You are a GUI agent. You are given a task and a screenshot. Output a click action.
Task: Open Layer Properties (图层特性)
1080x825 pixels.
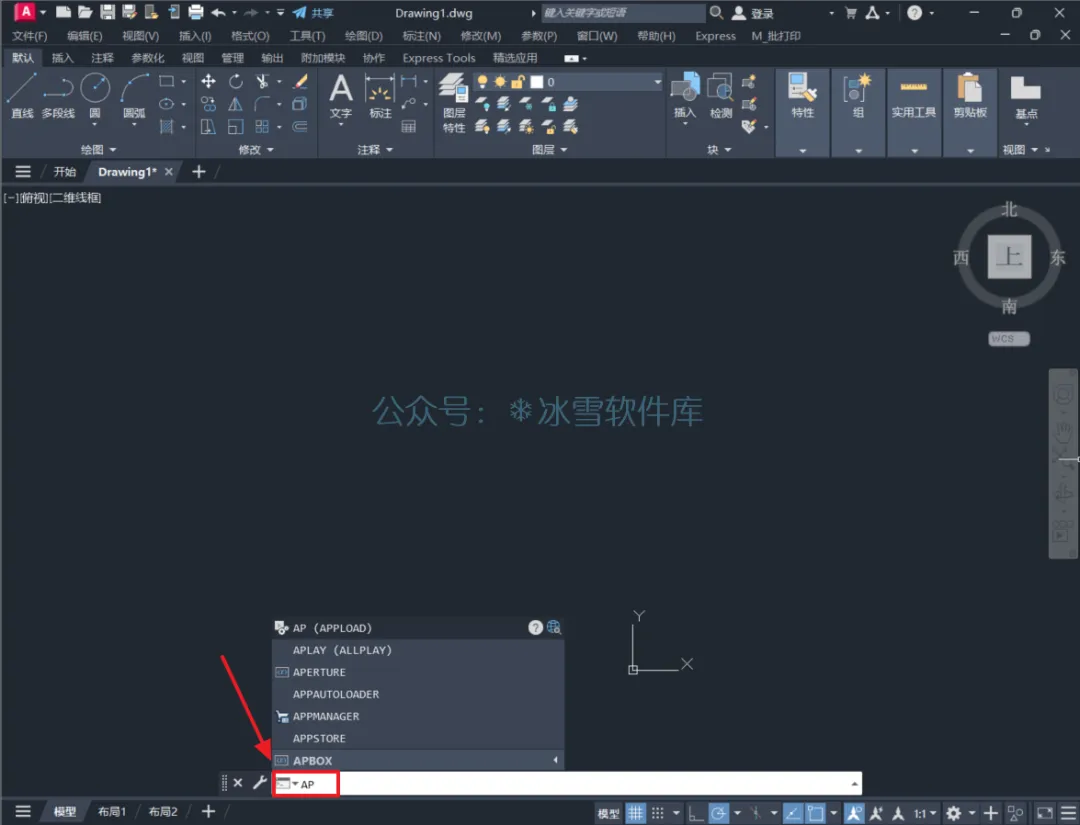(454, 102)
